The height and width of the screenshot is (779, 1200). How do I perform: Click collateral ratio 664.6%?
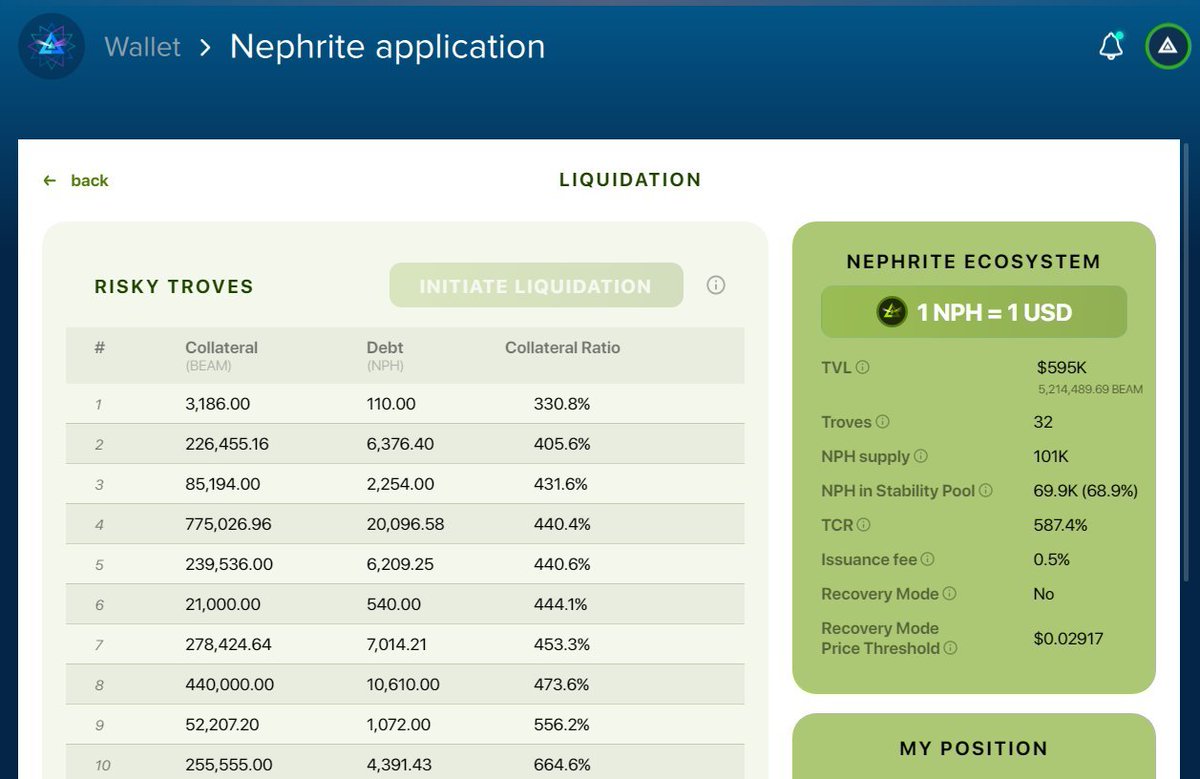(562, 765)
